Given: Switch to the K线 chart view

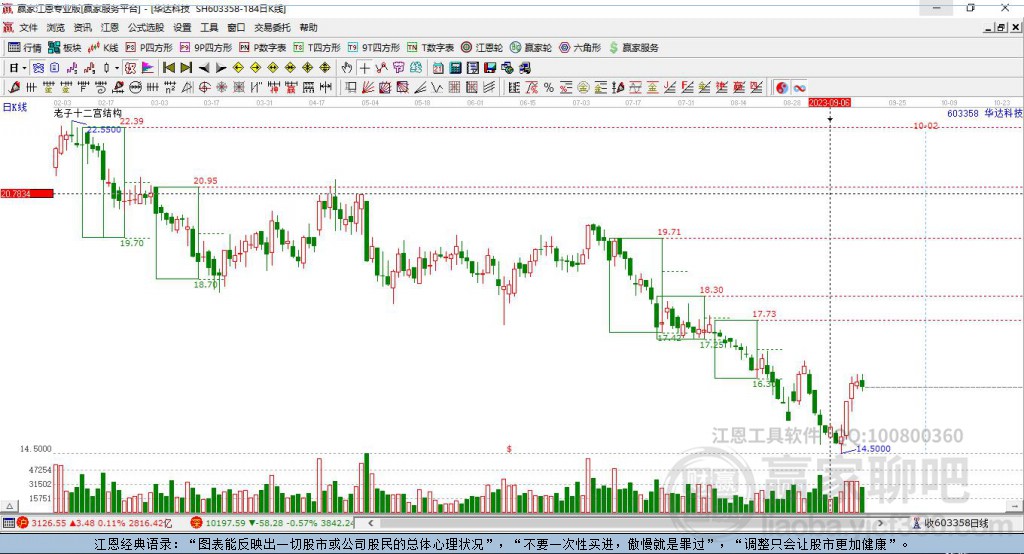Looking at the screenshot, I should tap(103, 48).
